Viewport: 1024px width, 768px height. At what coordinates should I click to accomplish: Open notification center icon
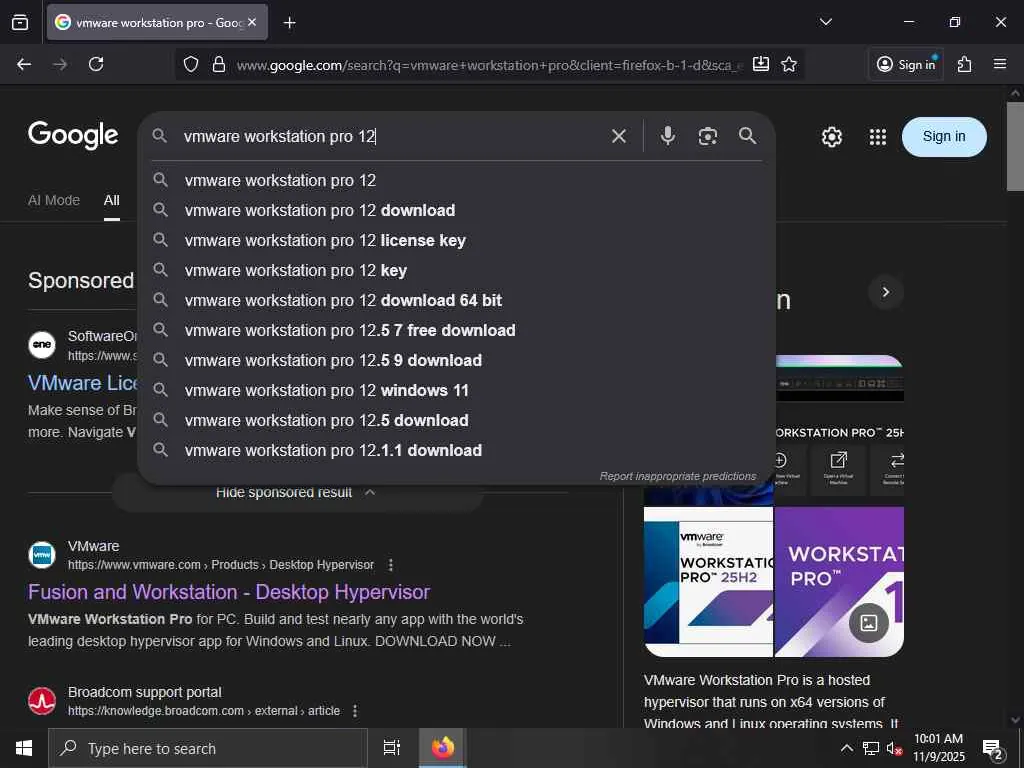tap(993, 750)
